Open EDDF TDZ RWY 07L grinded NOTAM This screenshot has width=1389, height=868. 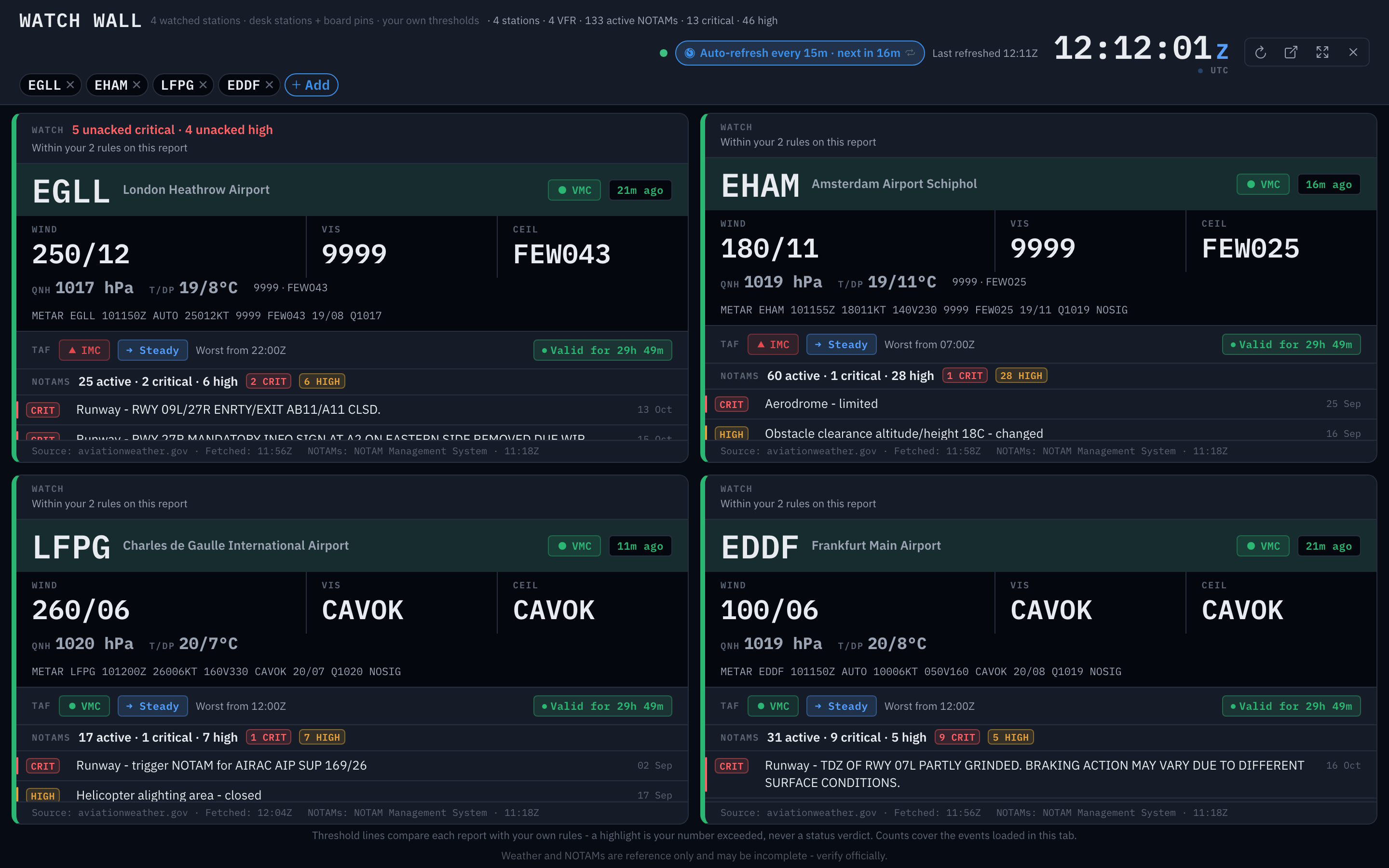pos(1041,774)
